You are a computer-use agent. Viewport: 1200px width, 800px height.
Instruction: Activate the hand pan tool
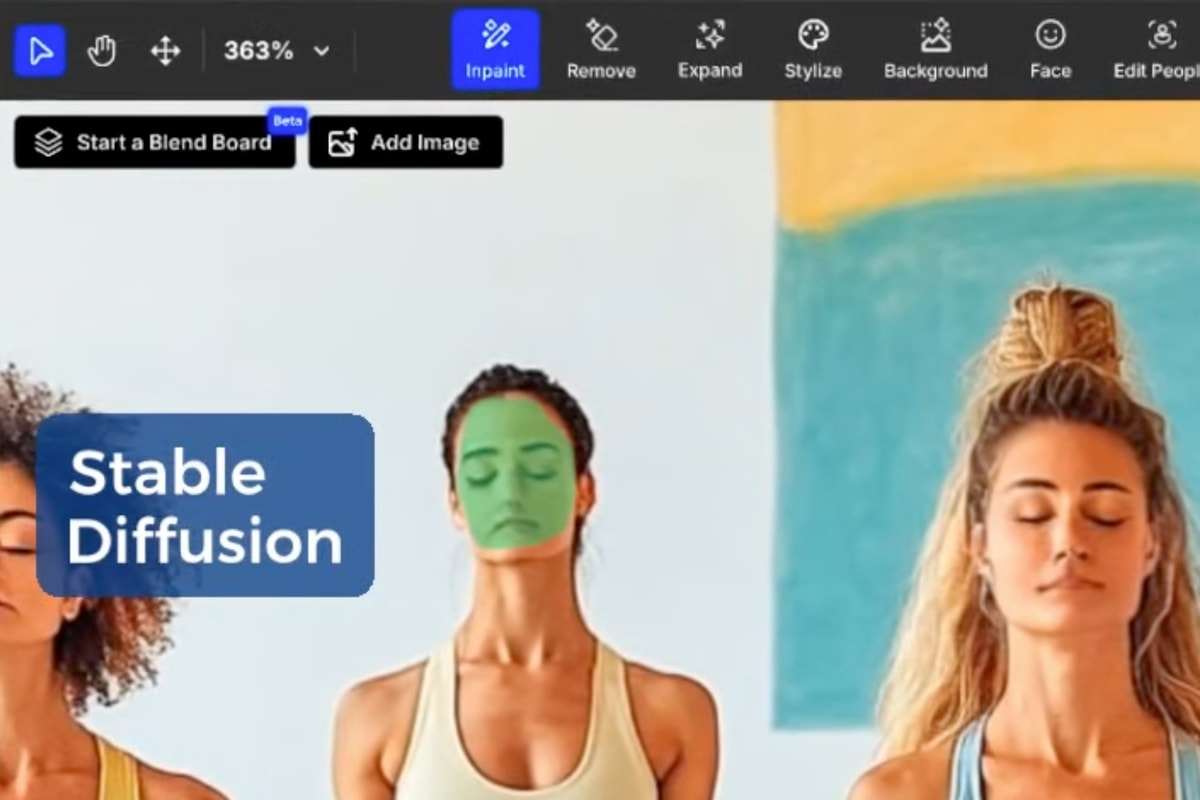[x=102, y=51]
